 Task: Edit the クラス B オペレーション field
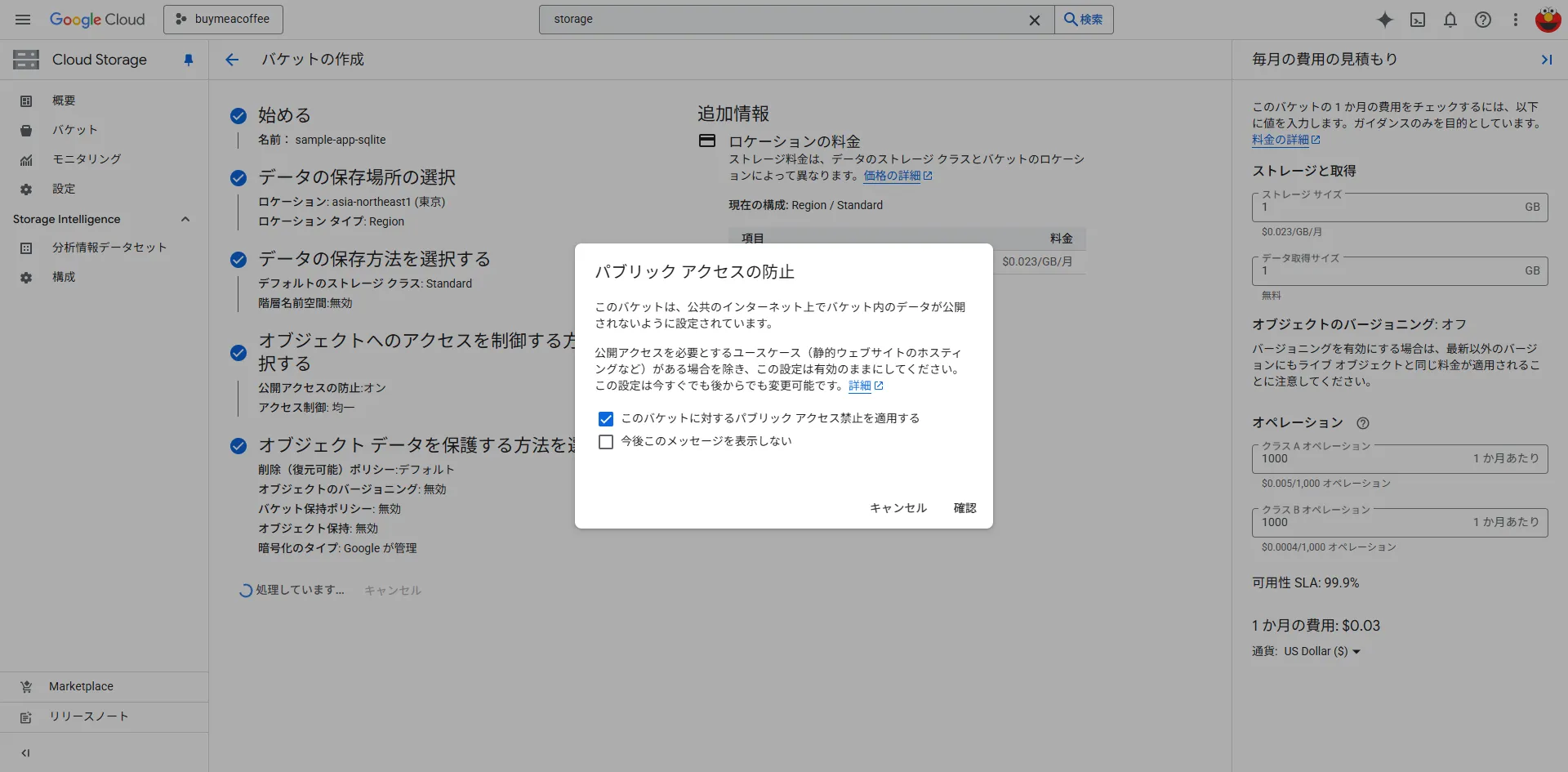coord(1400,522)
